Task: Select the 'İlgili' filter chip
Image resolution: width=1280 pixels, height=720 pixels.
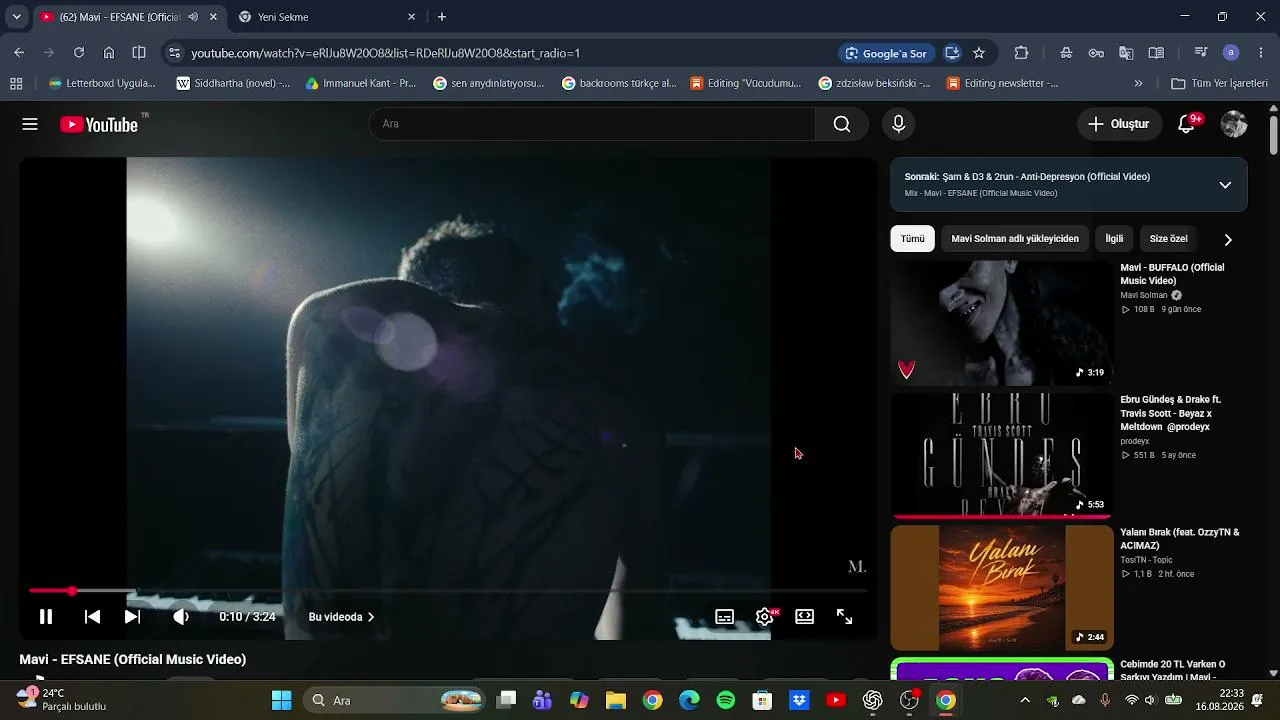Action: (1114, 239)
